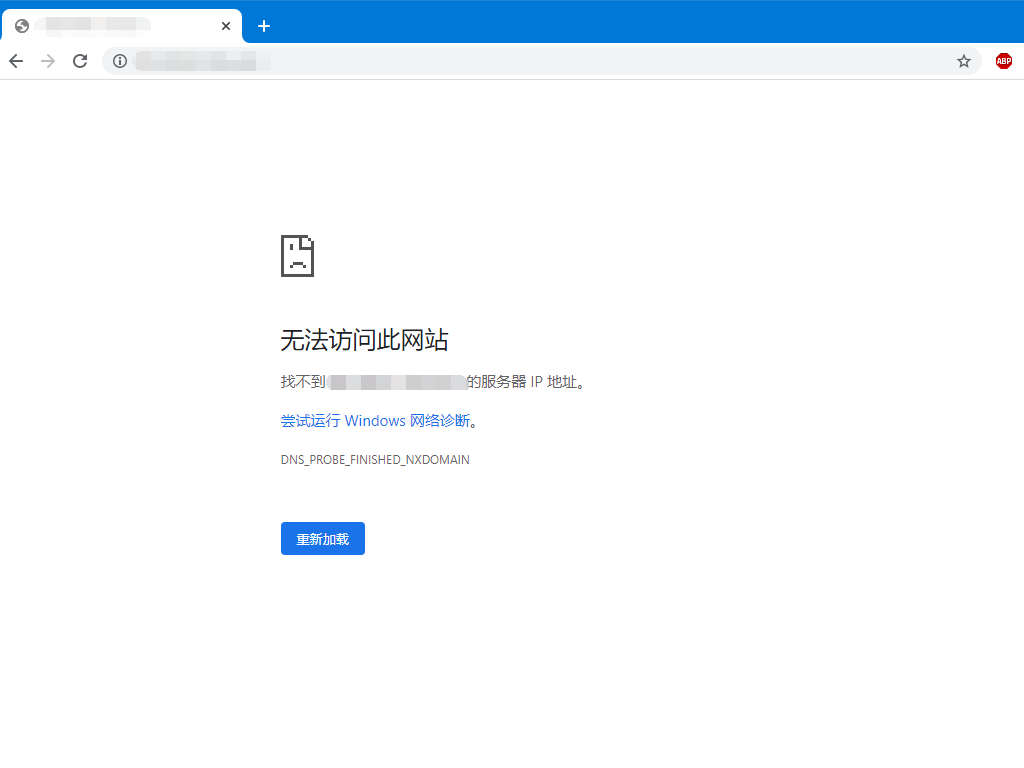Focus the address bar URL field

[540, 61]
